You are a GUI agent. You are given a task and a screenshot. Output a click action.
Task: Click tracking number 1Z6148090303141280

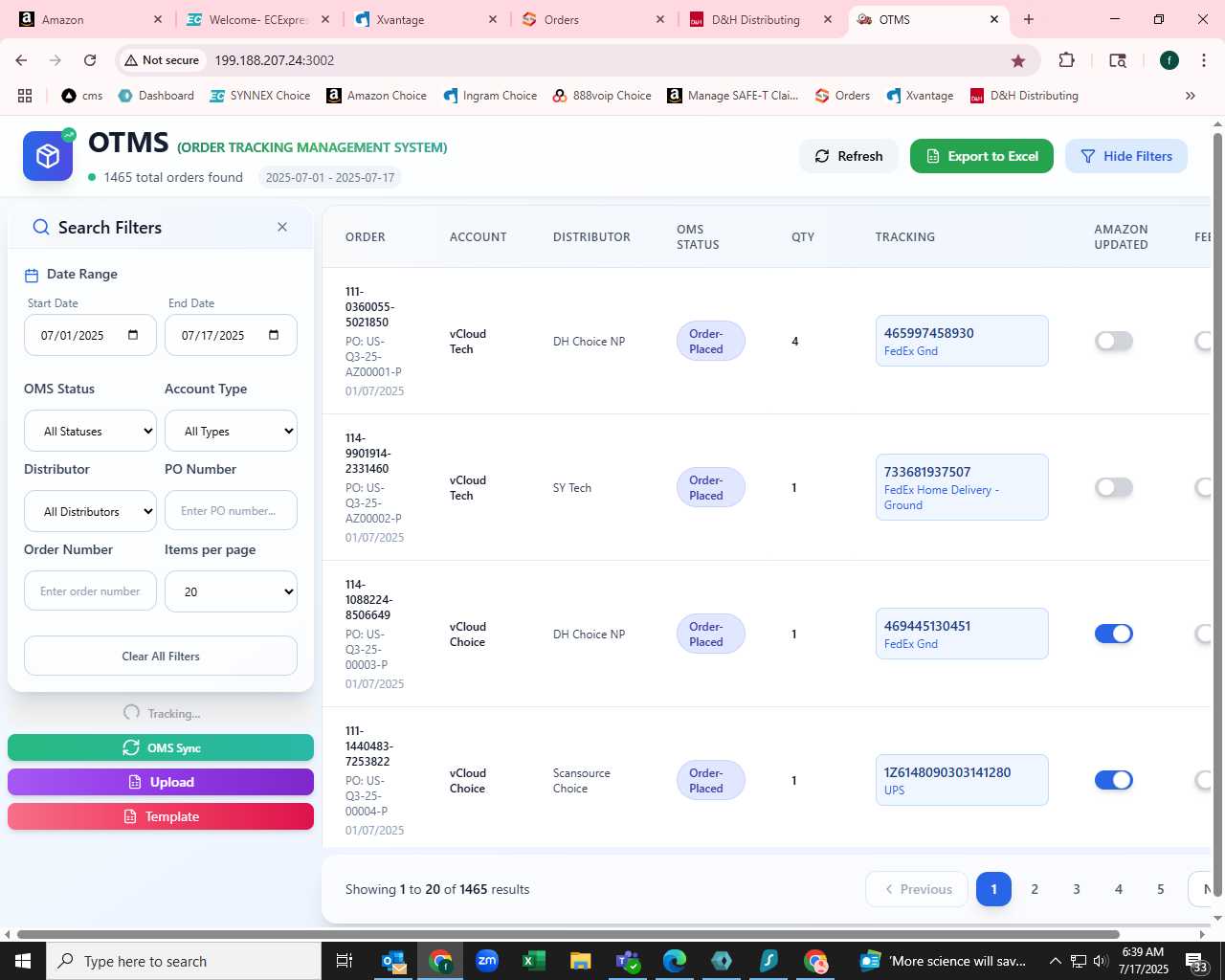tap(947, 772)
